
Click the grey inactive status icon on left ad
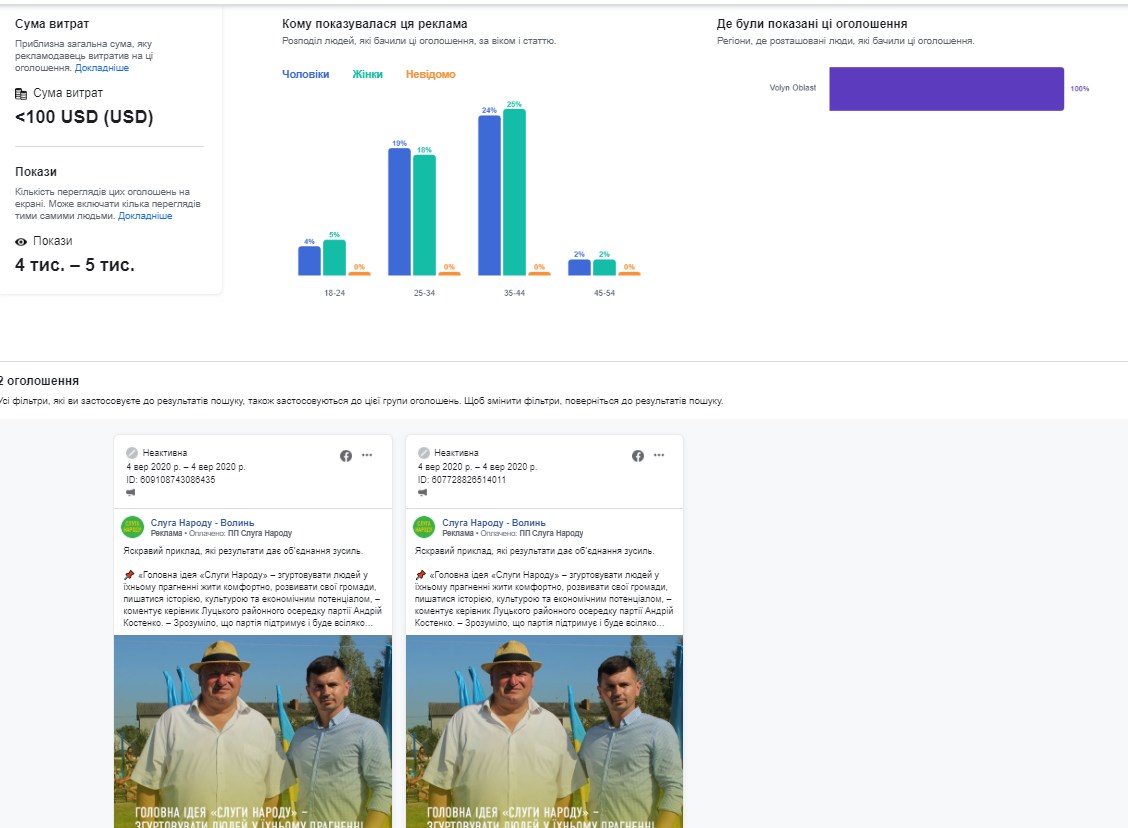coord(132,453)
